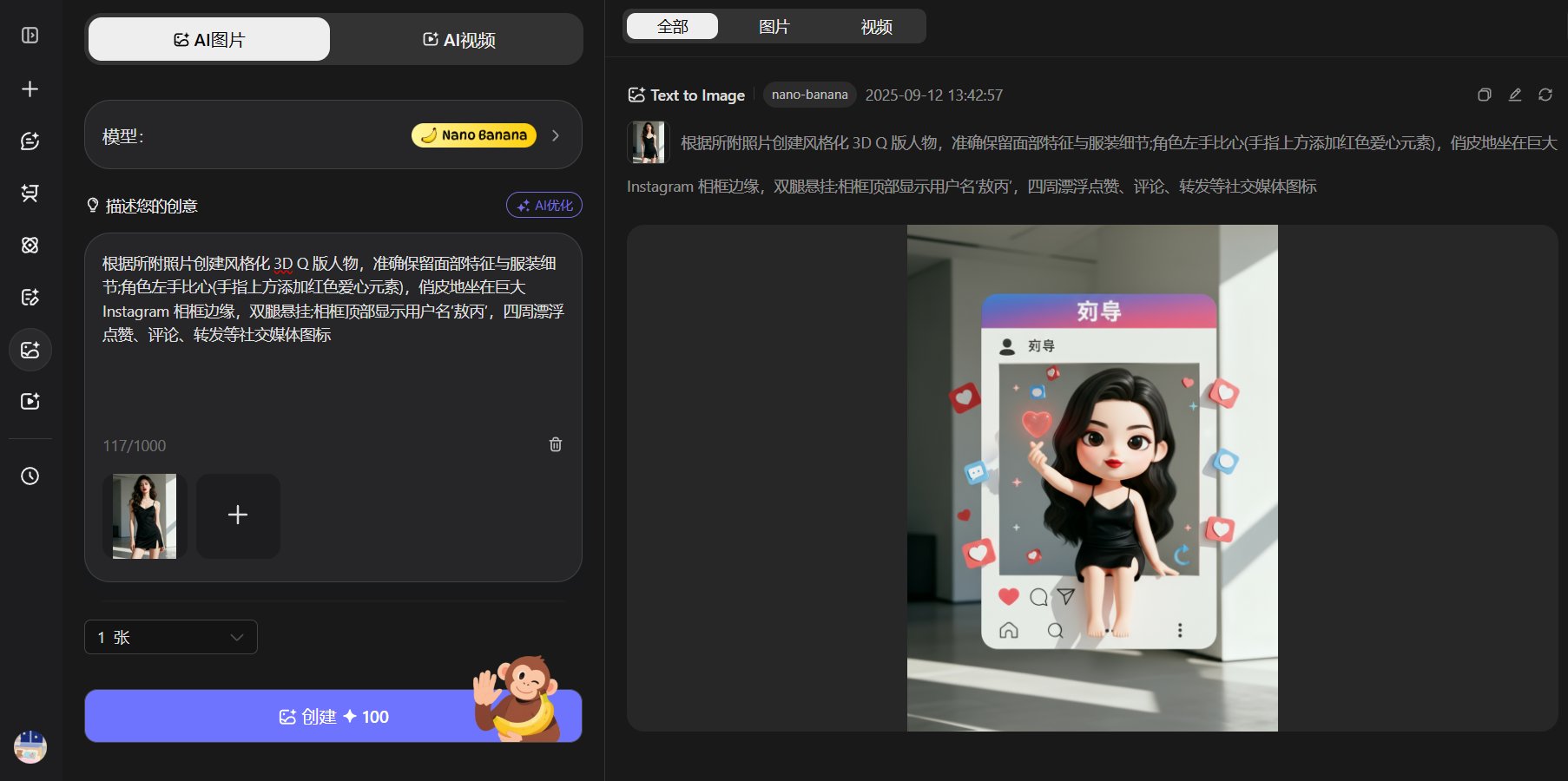Filter results by 图片 tab
This screenshot has height=781, width=1568.
[x=774, y=26]
